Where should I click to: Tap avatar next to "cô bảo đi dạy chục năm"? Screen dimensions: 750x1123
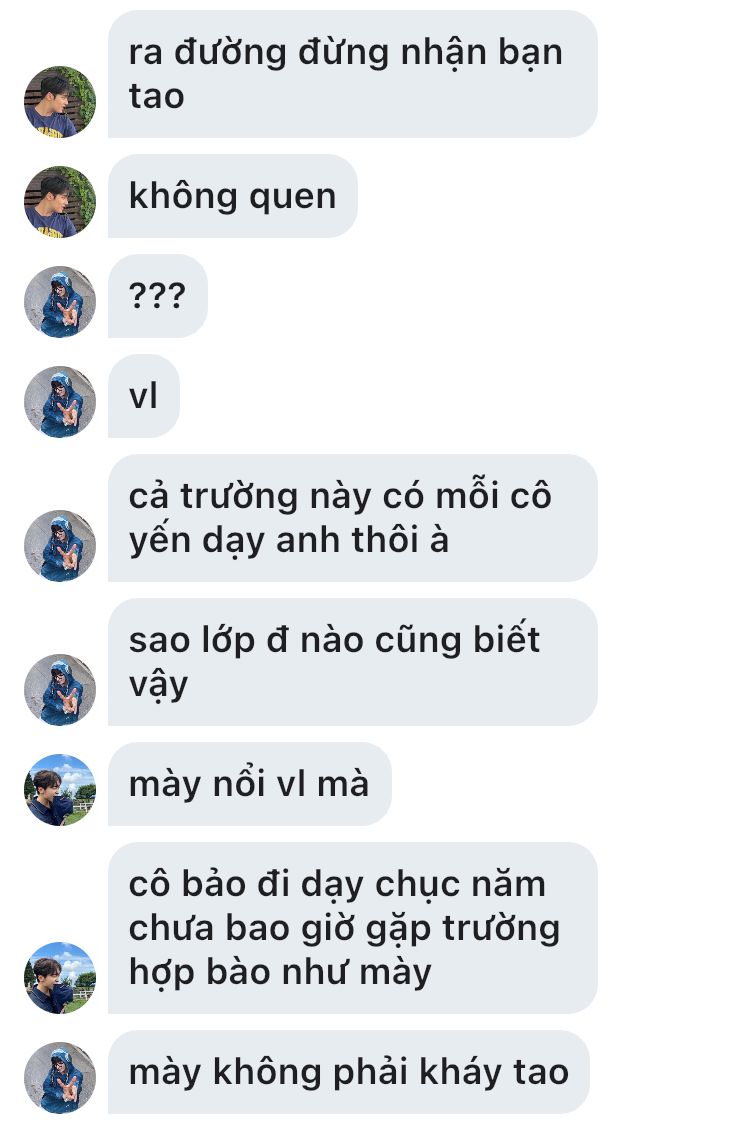coord(59,978)
